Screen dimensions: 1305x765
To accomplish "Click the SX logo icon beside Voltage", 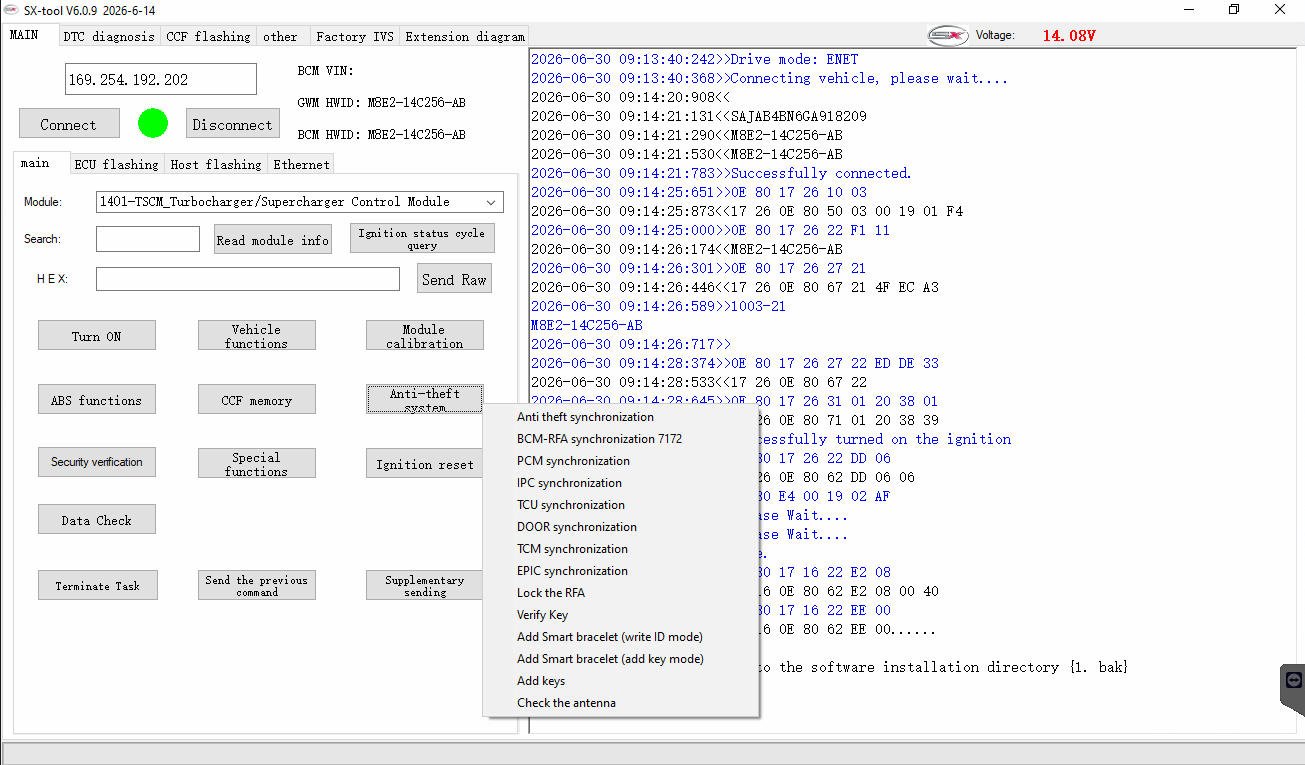I will click(947, 35).
